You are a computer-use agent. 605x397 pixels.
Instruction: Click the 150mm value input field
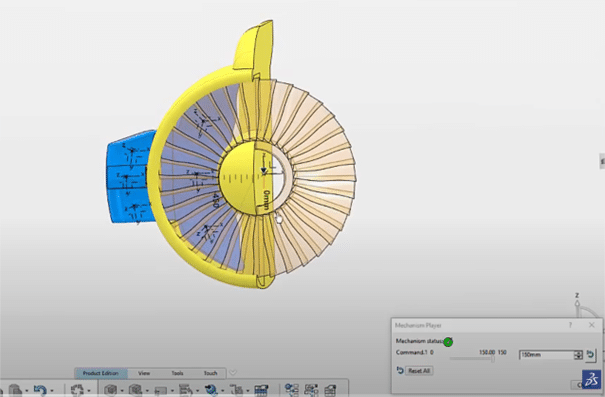tap(546, 355)
